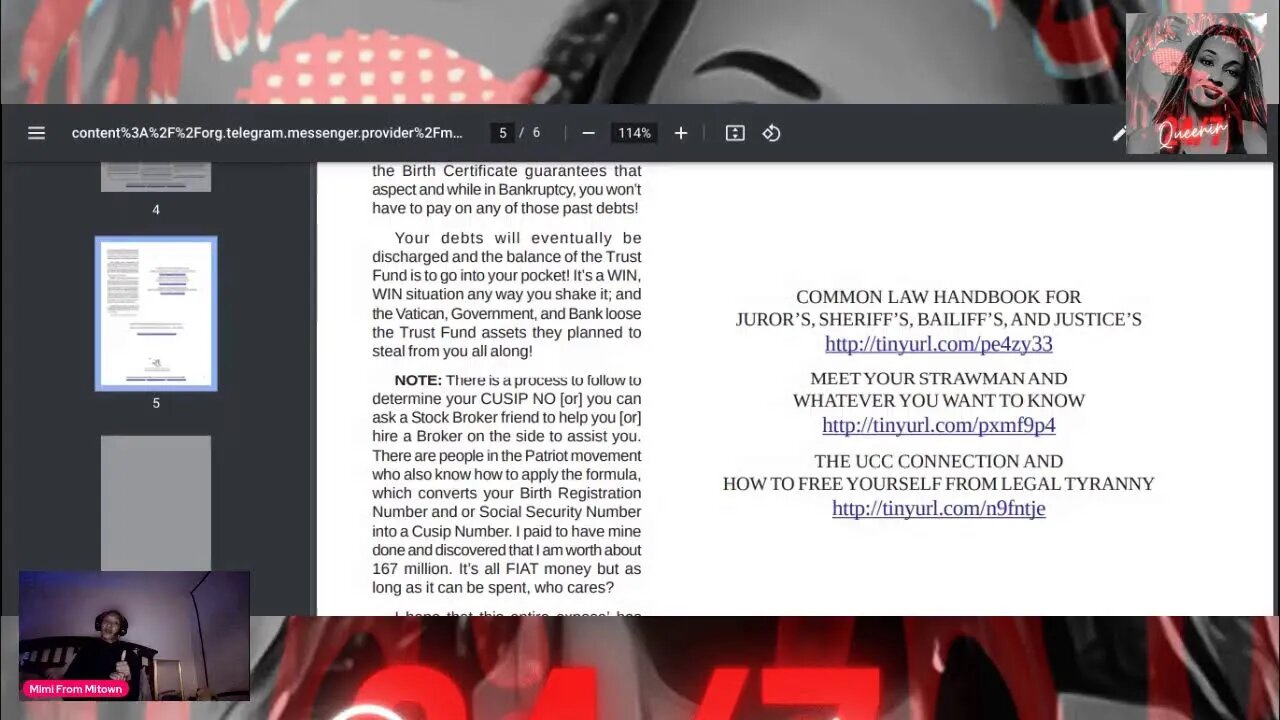The image size is (1280, 720).
Task: Zoom in with the plus button
Action: click(681, 133)
